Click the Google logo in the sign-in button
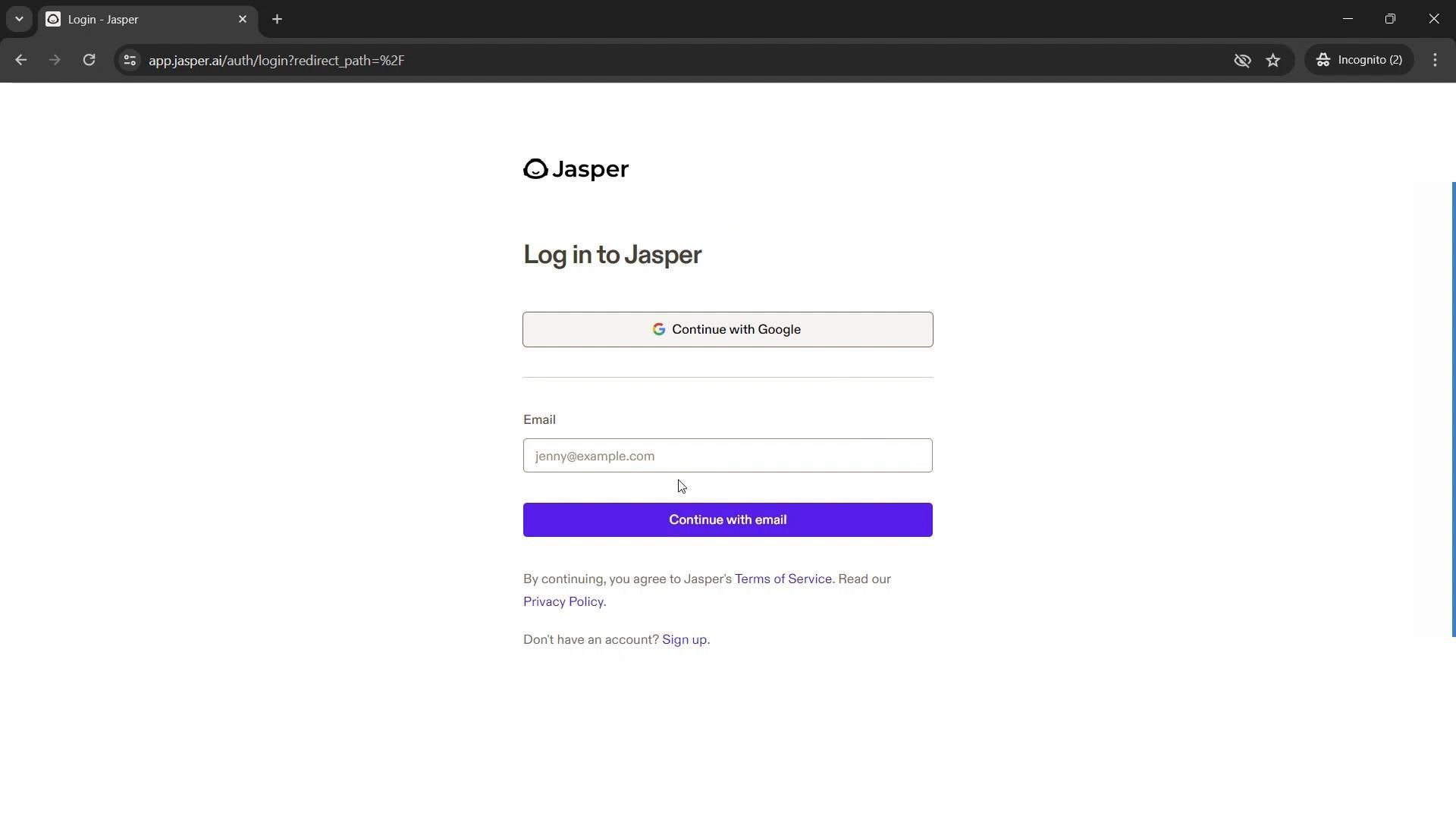Viewport: 1456px width, 819px height. click(x=658, y=329)
